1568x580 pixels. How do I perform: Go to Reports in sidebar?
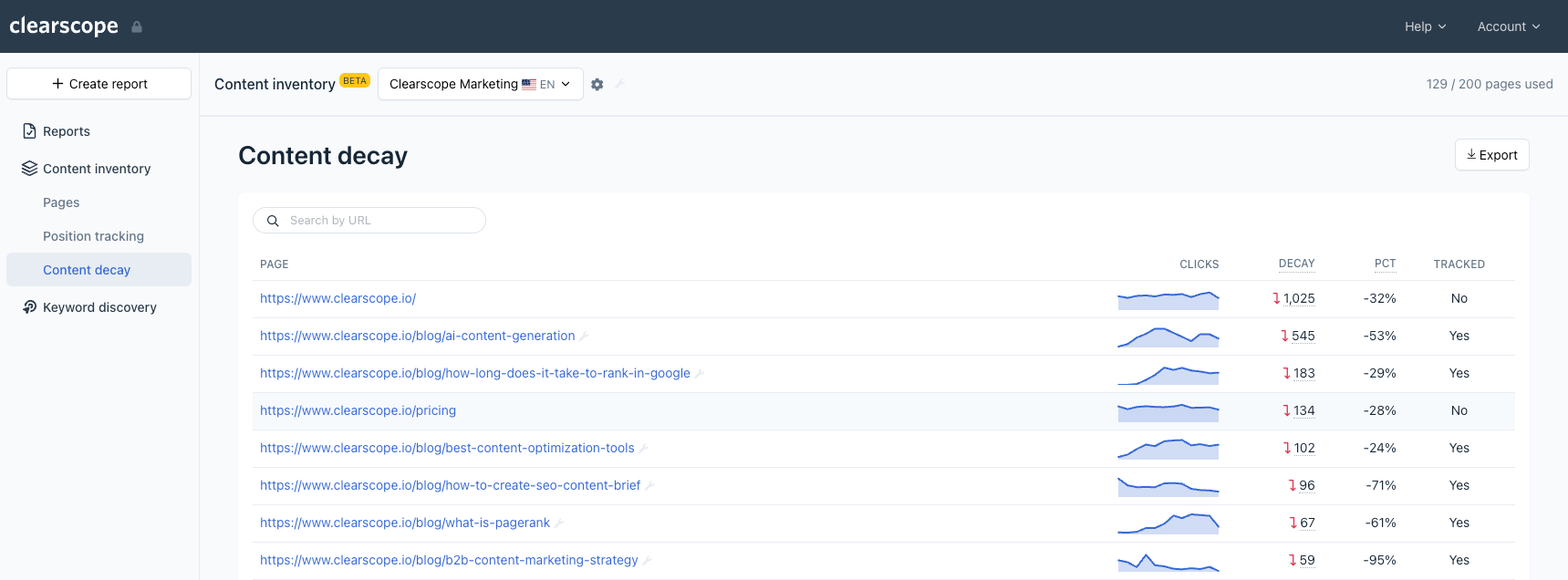pos(67,131)
